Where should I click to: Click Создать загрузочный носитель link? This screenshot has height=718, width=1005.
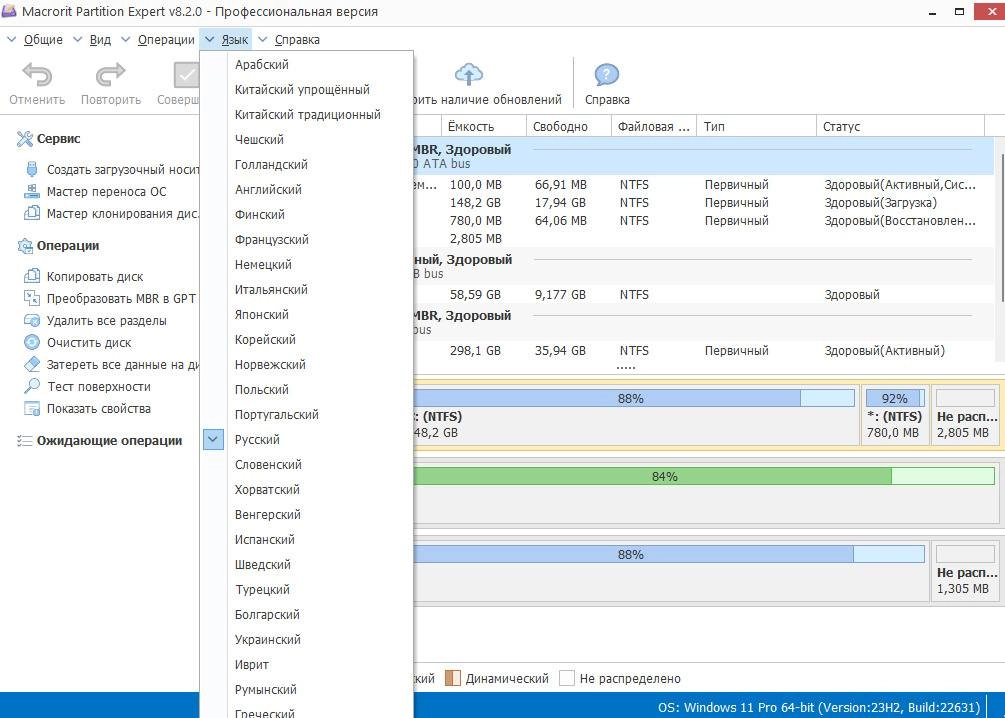coord(122,169)
